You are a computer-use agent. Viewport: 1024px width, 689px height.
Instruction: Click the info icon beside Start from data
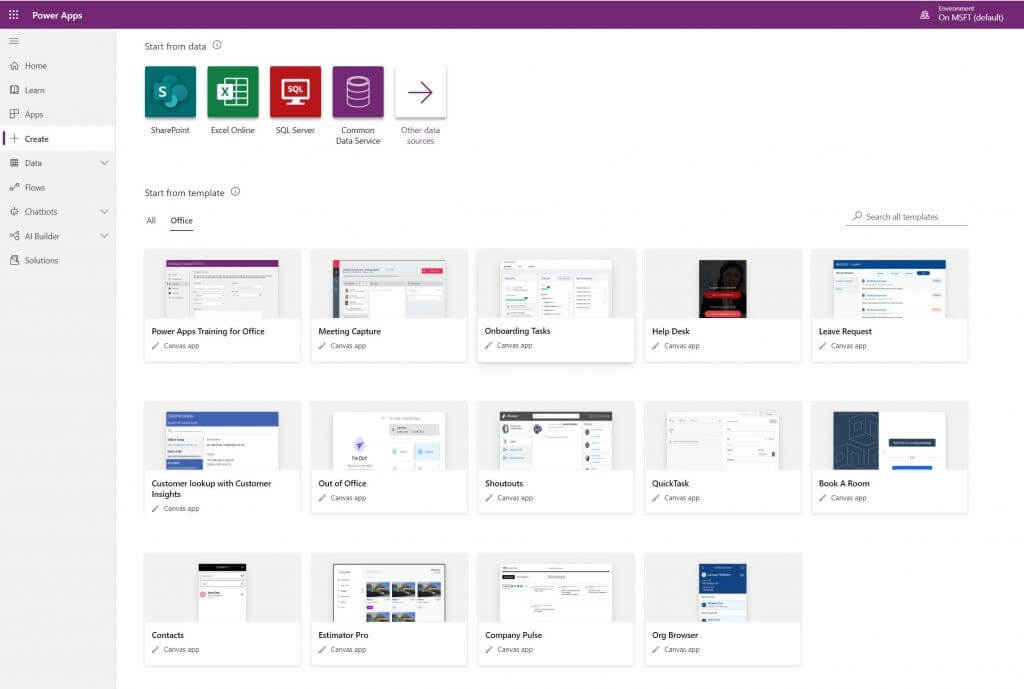point(217,45)
